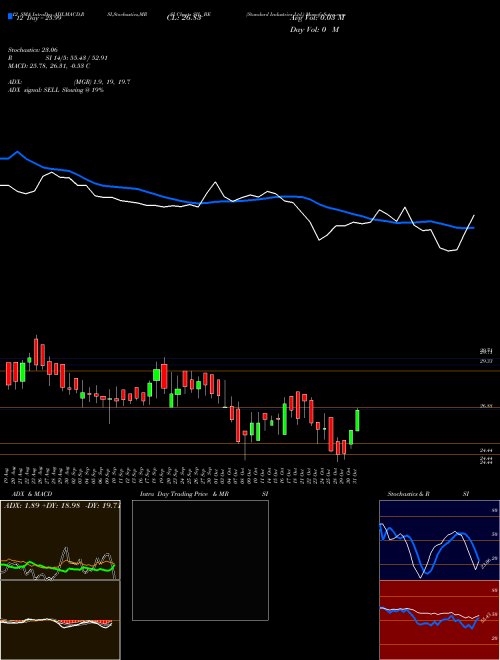Click 'ADX signal: SELL Slowing @ 19%' text
The image size is (500, 660).
(x=56, y=90)
